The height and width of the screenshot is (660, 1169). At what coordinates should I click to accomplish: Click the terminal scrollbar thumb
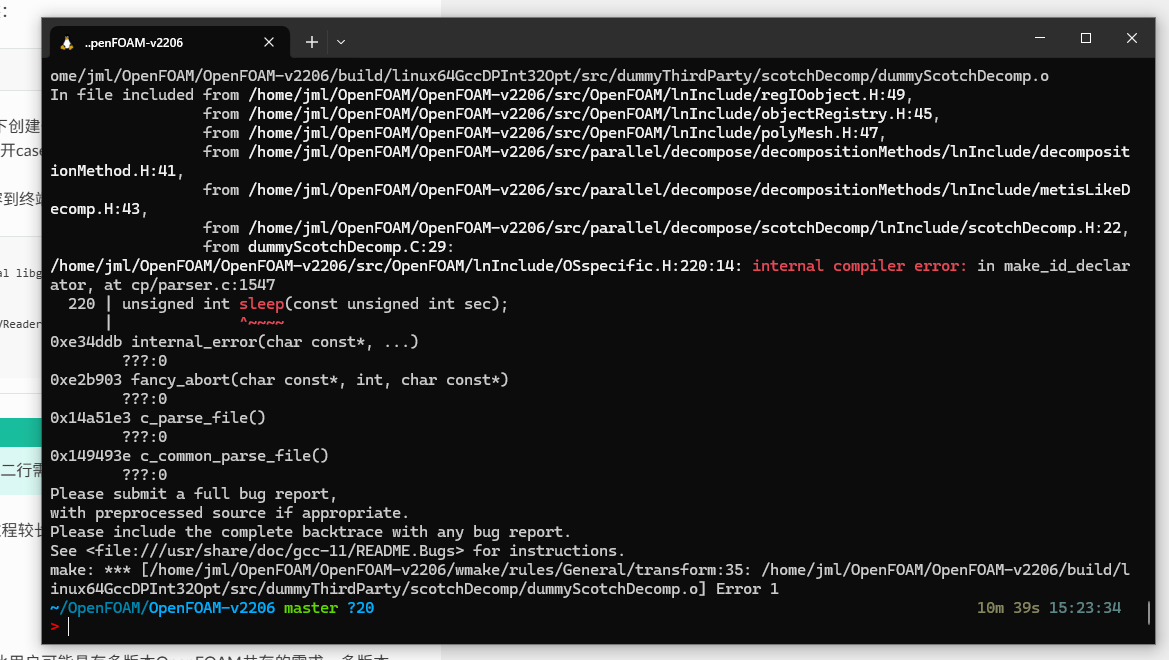click(x=1149, y=611)
